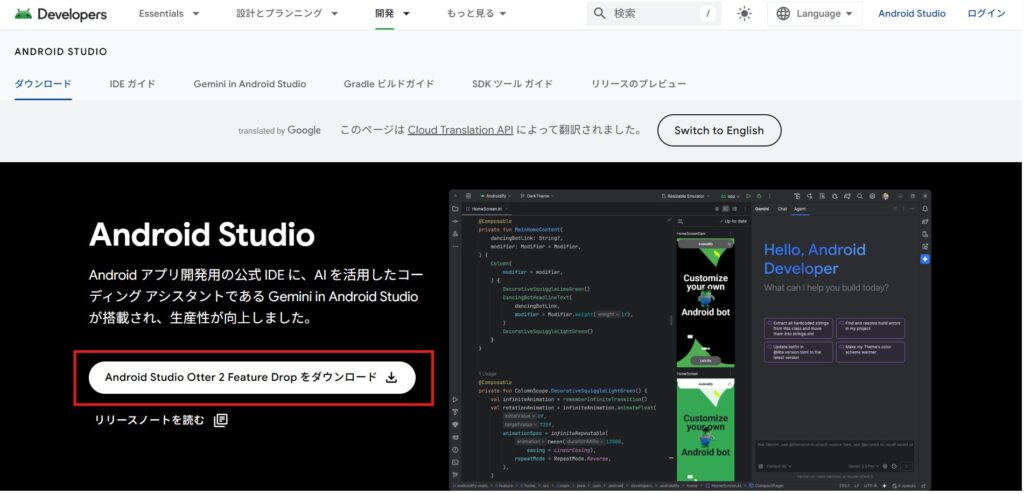Follow the Cloud Translation API link
The height and width of the screenshot is (494, 1024).
click(460, 130)
